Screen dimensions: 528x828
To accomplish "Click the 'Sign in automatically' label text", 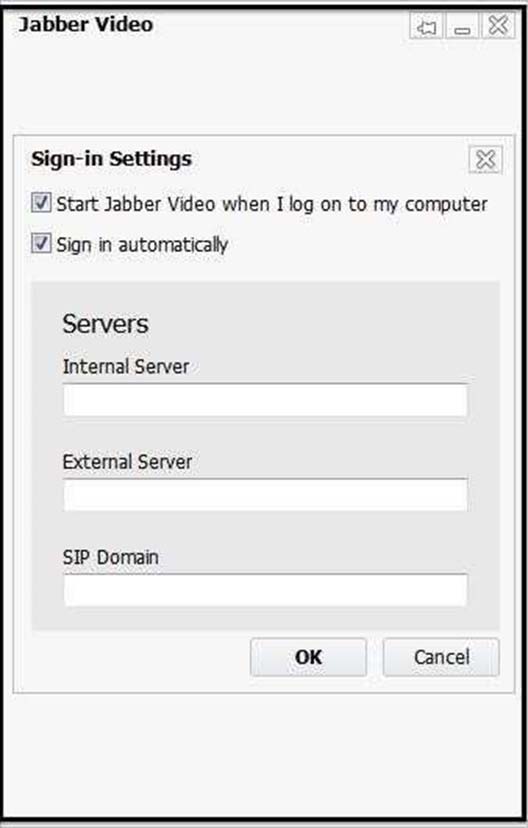I will click(142, 245).
